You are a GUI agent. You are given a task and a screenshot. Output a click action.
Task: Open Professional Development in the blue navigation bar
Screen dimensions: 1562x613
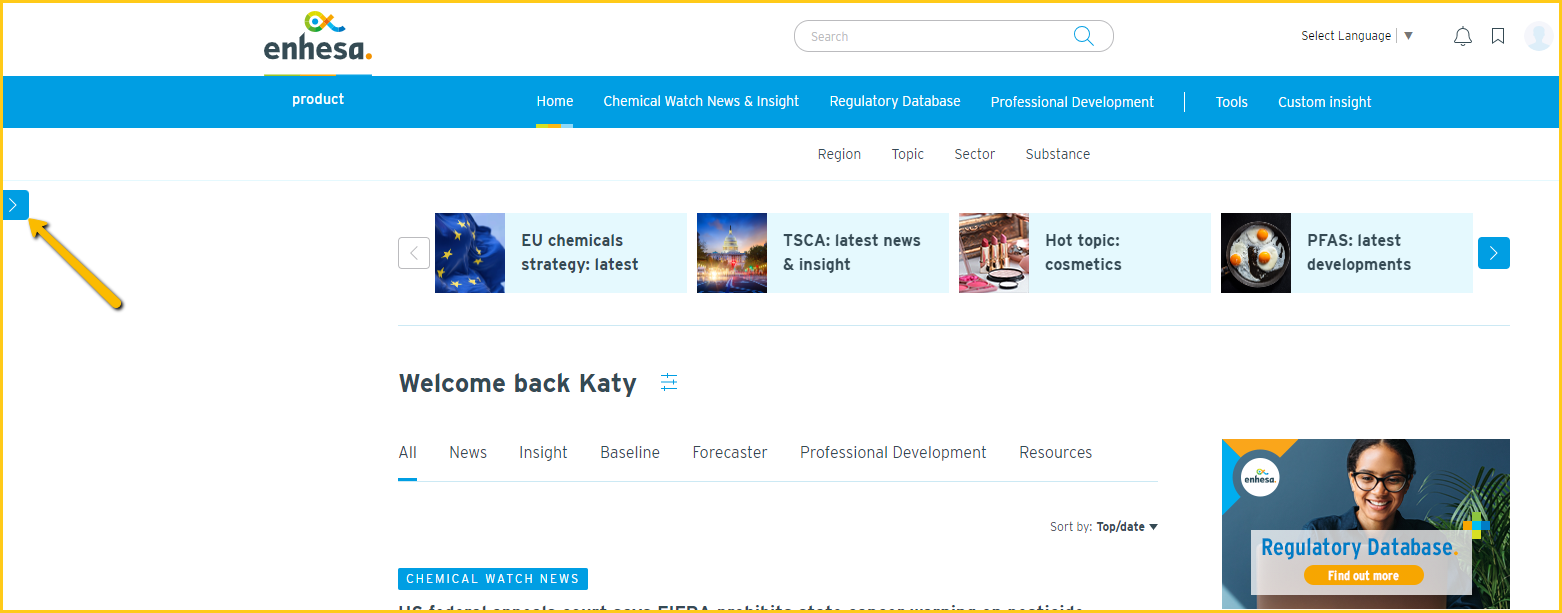[1072, 102]
